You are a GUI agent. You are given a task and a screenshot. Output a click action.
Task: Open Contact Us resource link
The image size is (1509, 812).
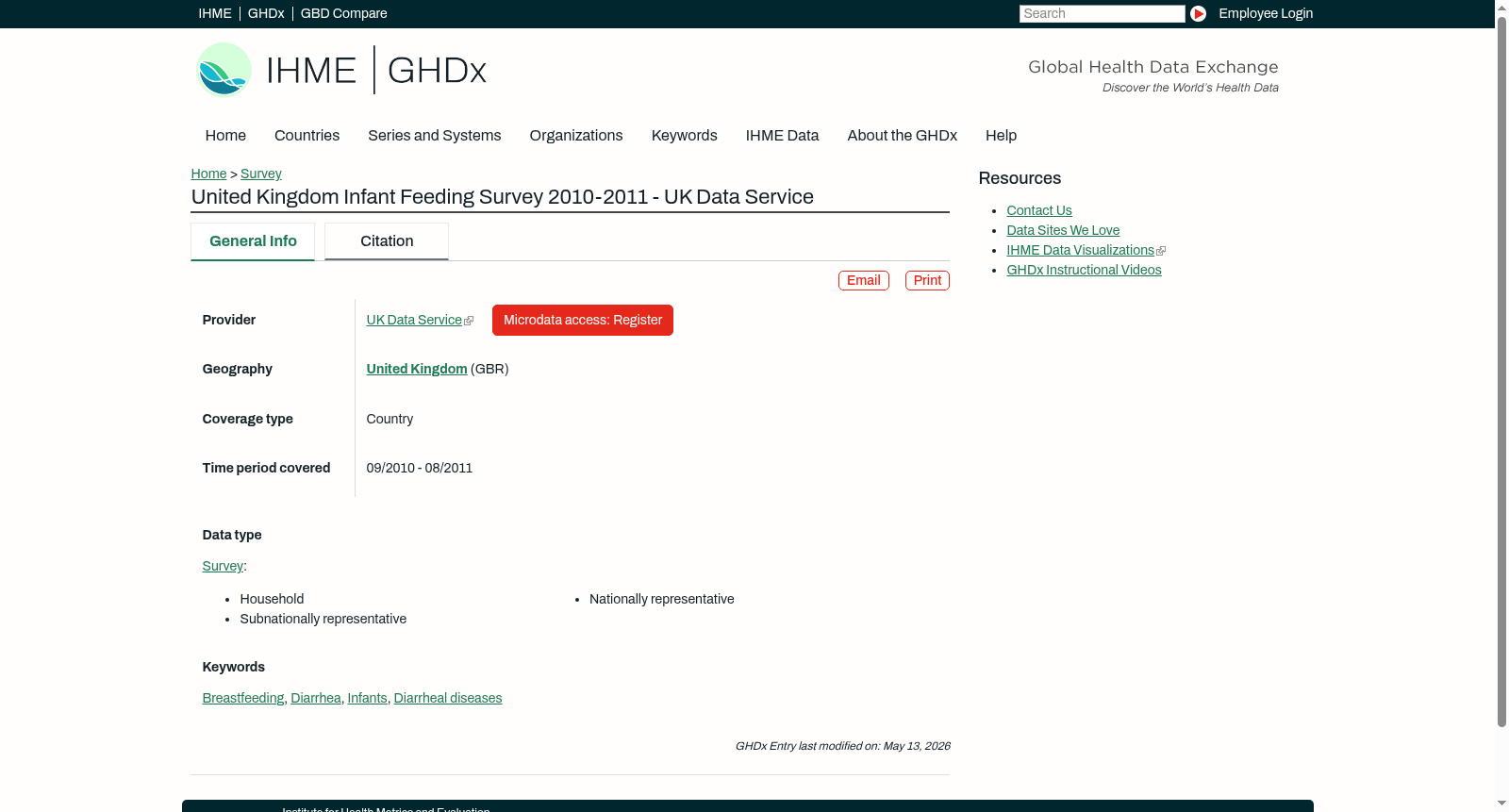(1039, 210)
